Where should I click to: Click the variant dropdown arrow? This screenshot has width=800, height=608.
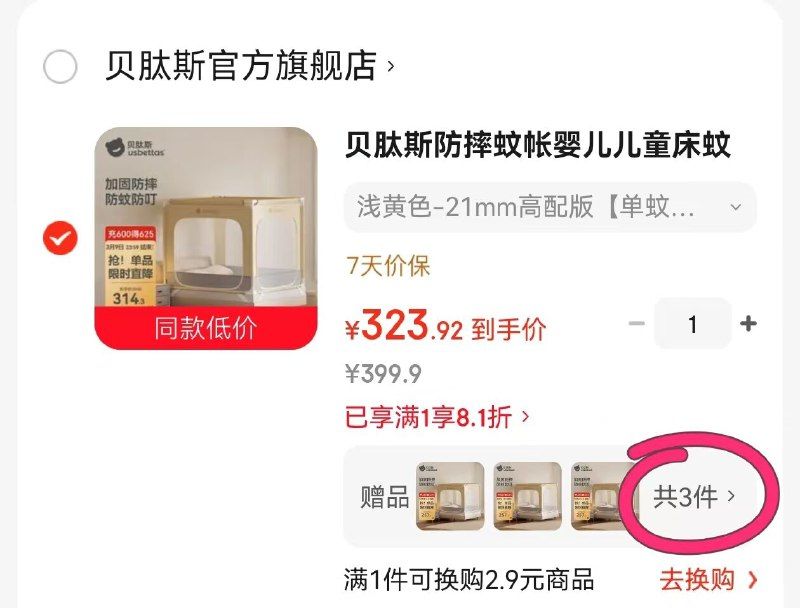(x=735, y=207)
